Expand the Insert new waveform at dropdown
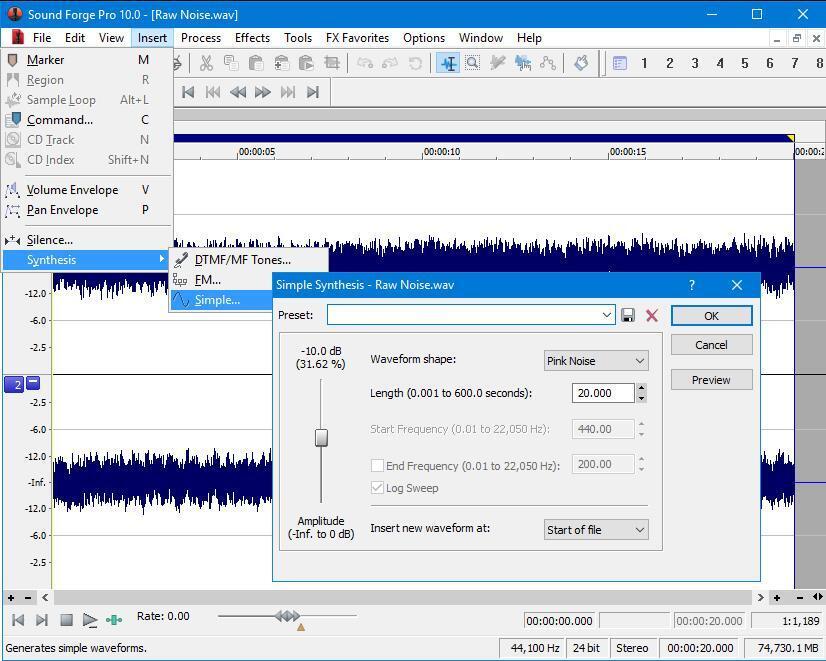This screenshot has width=826, height=661. pos(596,530)
